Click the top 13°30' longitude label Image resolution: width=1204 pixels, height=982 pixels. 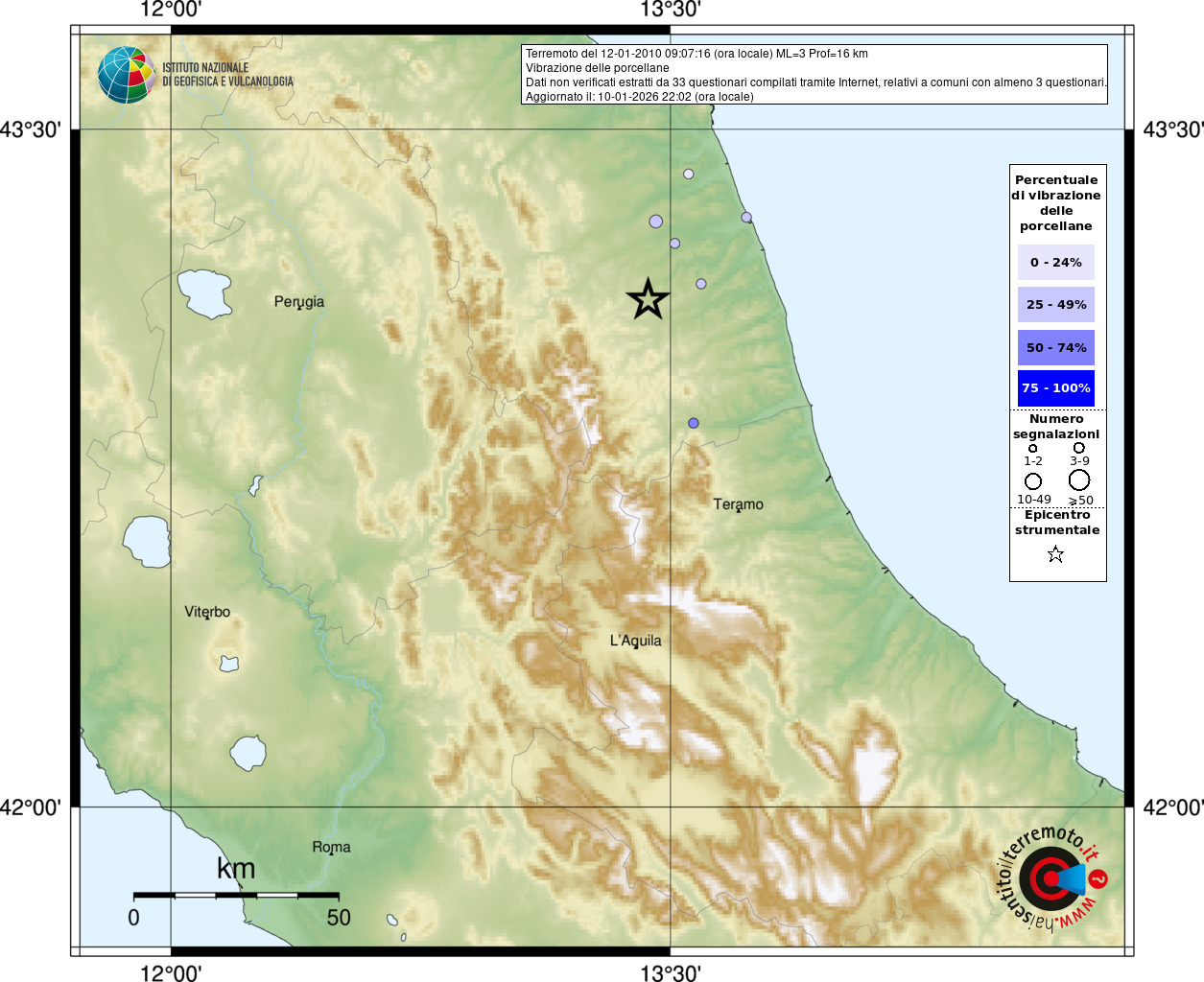(x=671, y=11)
